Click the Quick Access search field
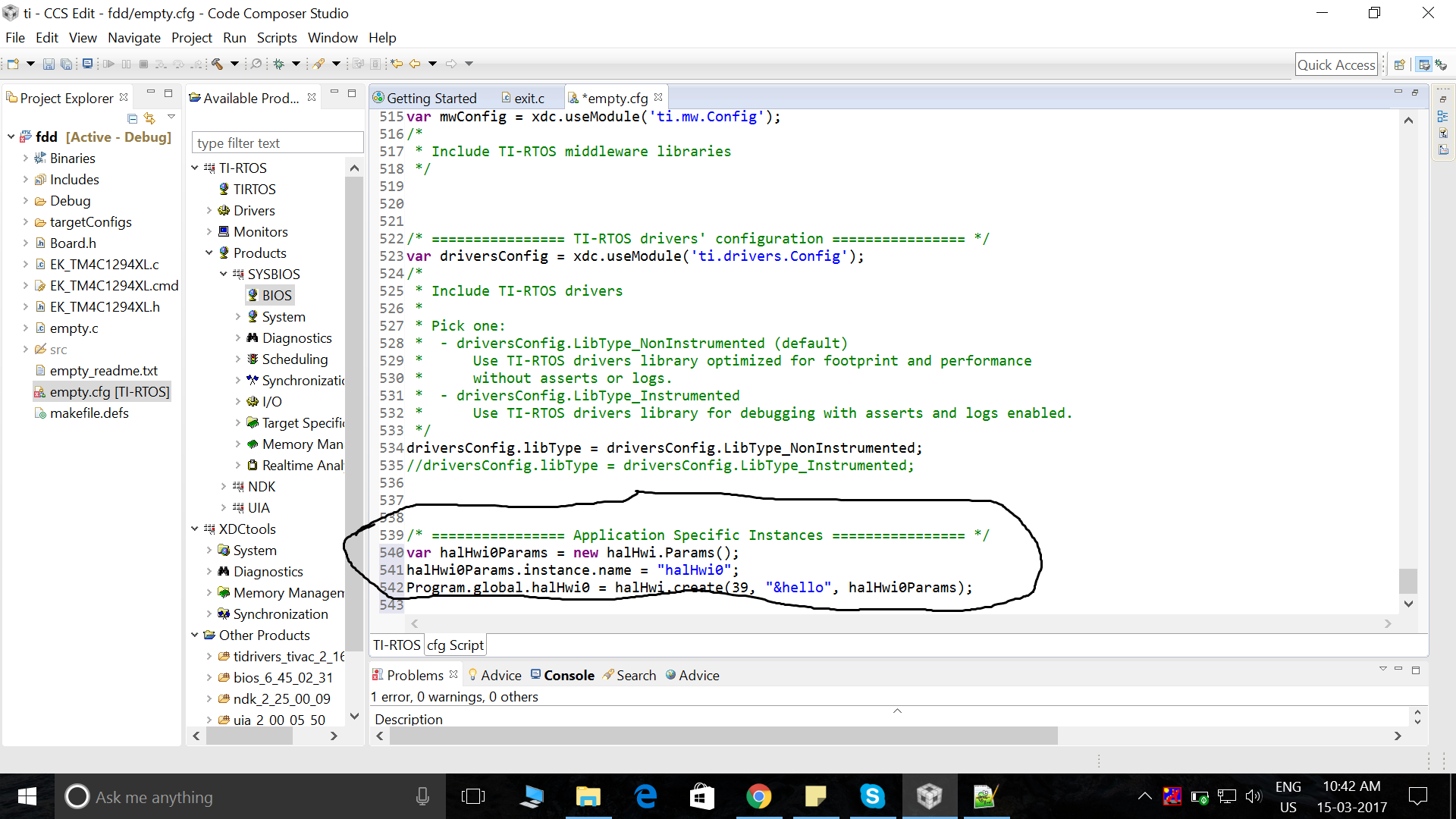 click(1335, 64)
